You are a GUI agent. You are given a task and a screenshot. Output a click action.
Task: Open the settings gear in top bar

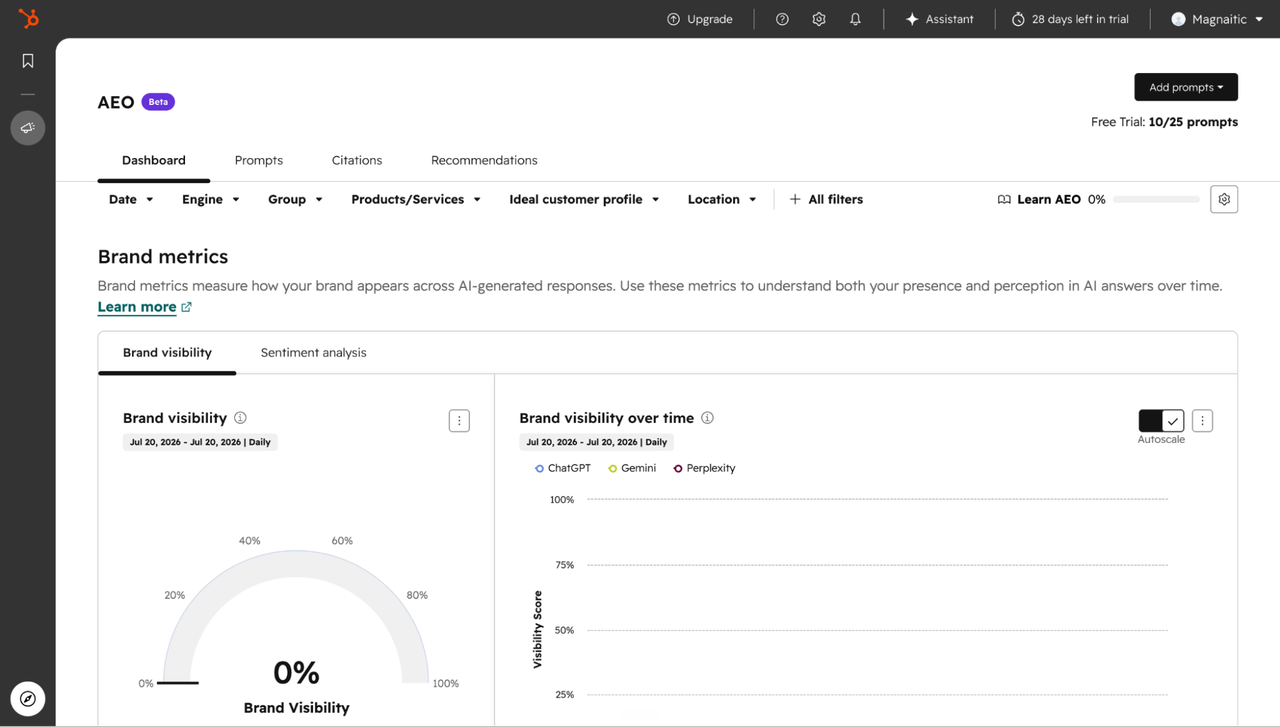click(819, 19)
